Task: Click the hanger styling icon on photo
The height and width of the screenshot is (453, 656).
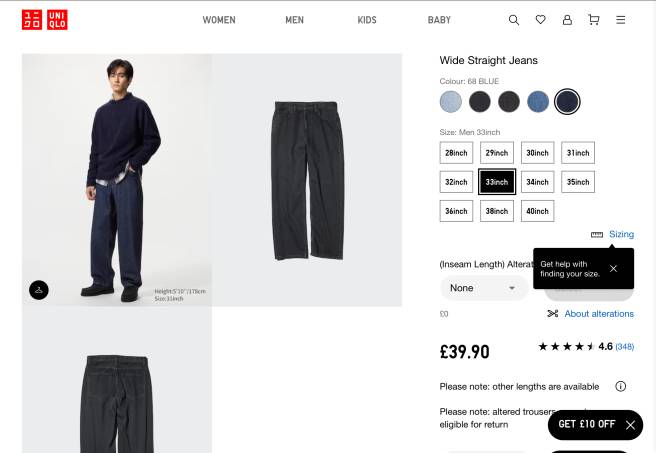Action: (x=38, y=290)
